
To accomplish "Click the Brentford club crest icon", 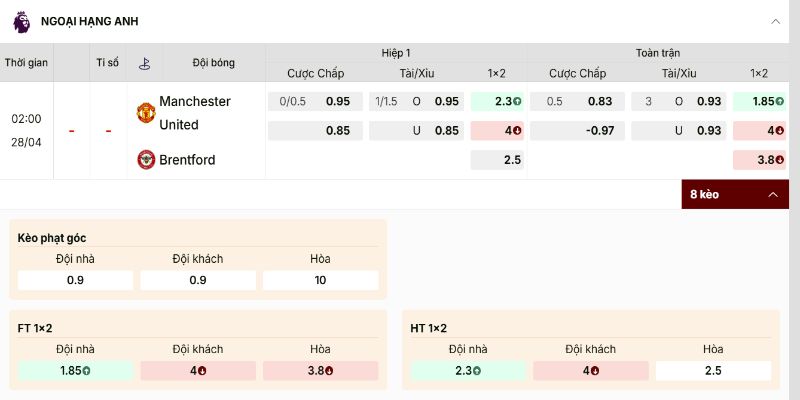I will 146,159.
